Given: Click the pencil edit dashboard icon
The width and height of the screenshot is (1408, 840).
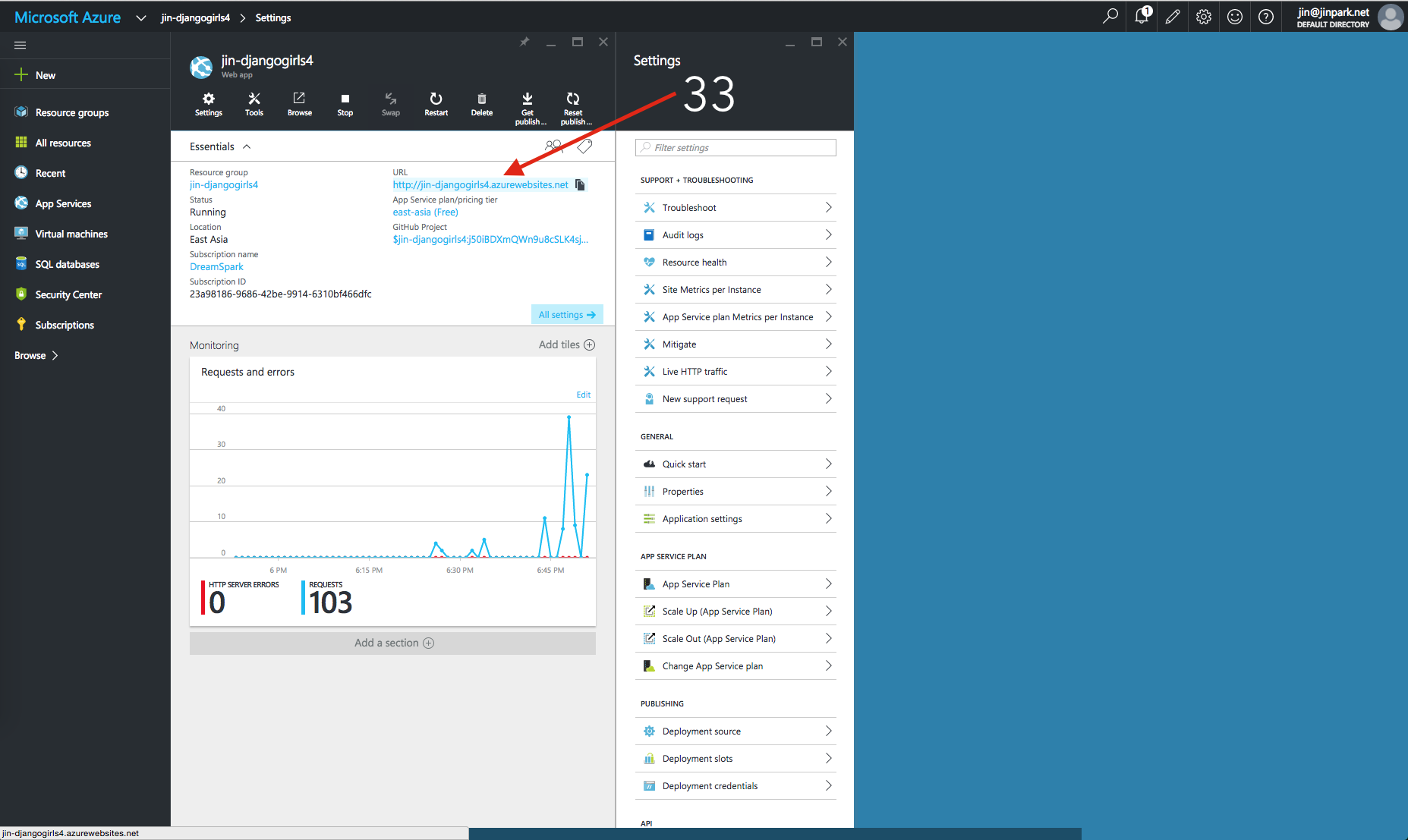Looking at the screenshot, I should (1173, 16).
